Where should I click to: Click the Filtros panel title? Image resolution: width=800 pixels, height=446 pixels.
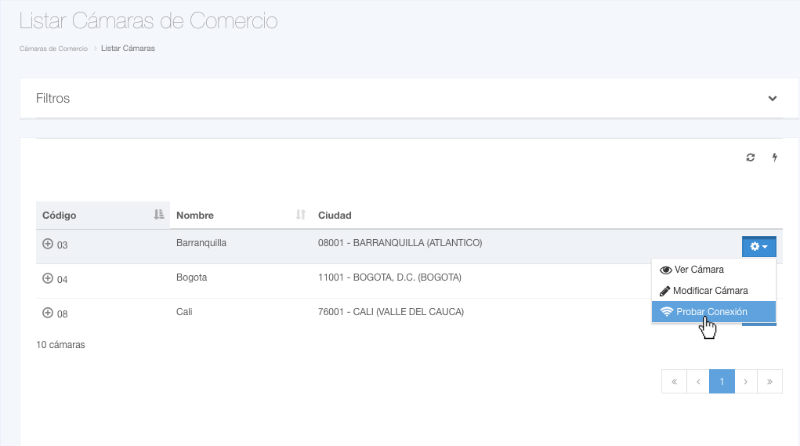[x=52, y=99]
